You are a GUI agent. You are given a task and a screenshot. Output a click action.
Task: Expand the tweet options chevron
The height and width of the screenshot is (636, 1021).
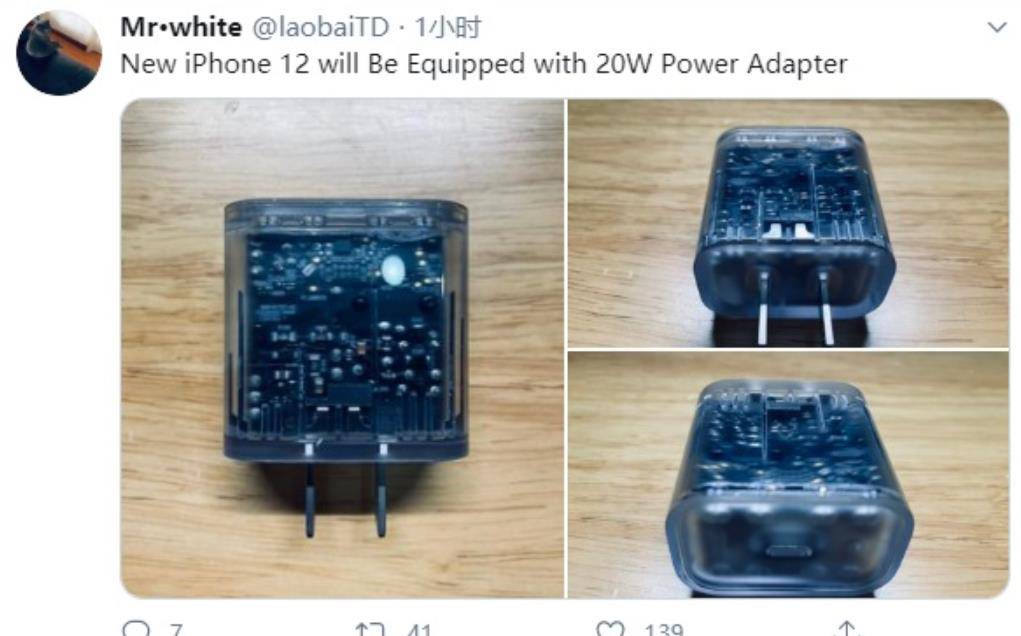click(x=997, y=27)
